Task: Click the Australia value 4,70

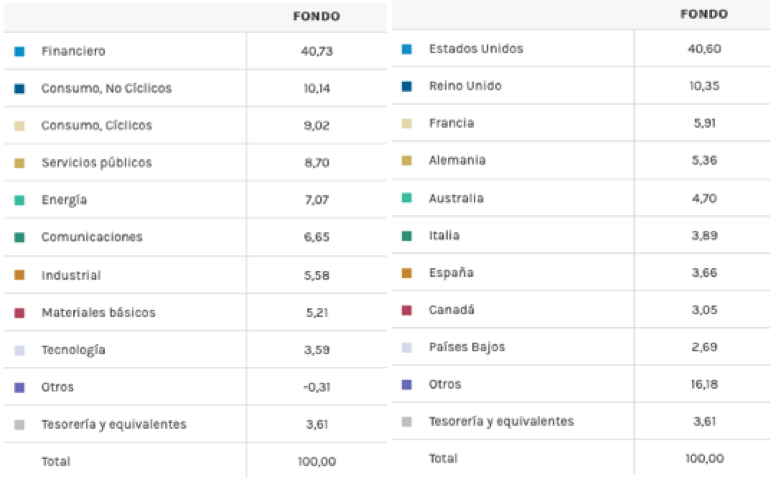Action: coord(705,198)
